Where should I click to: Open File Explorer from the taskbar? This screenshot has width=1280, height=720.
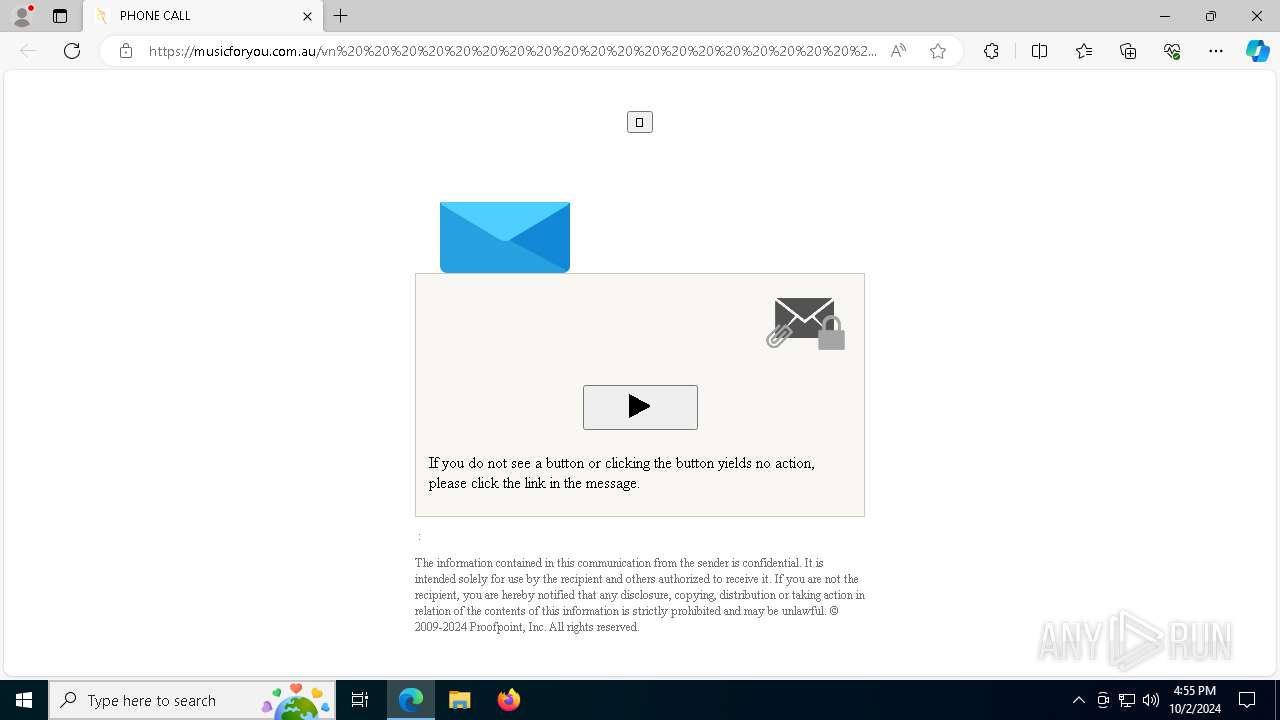[x=460, y=700]
